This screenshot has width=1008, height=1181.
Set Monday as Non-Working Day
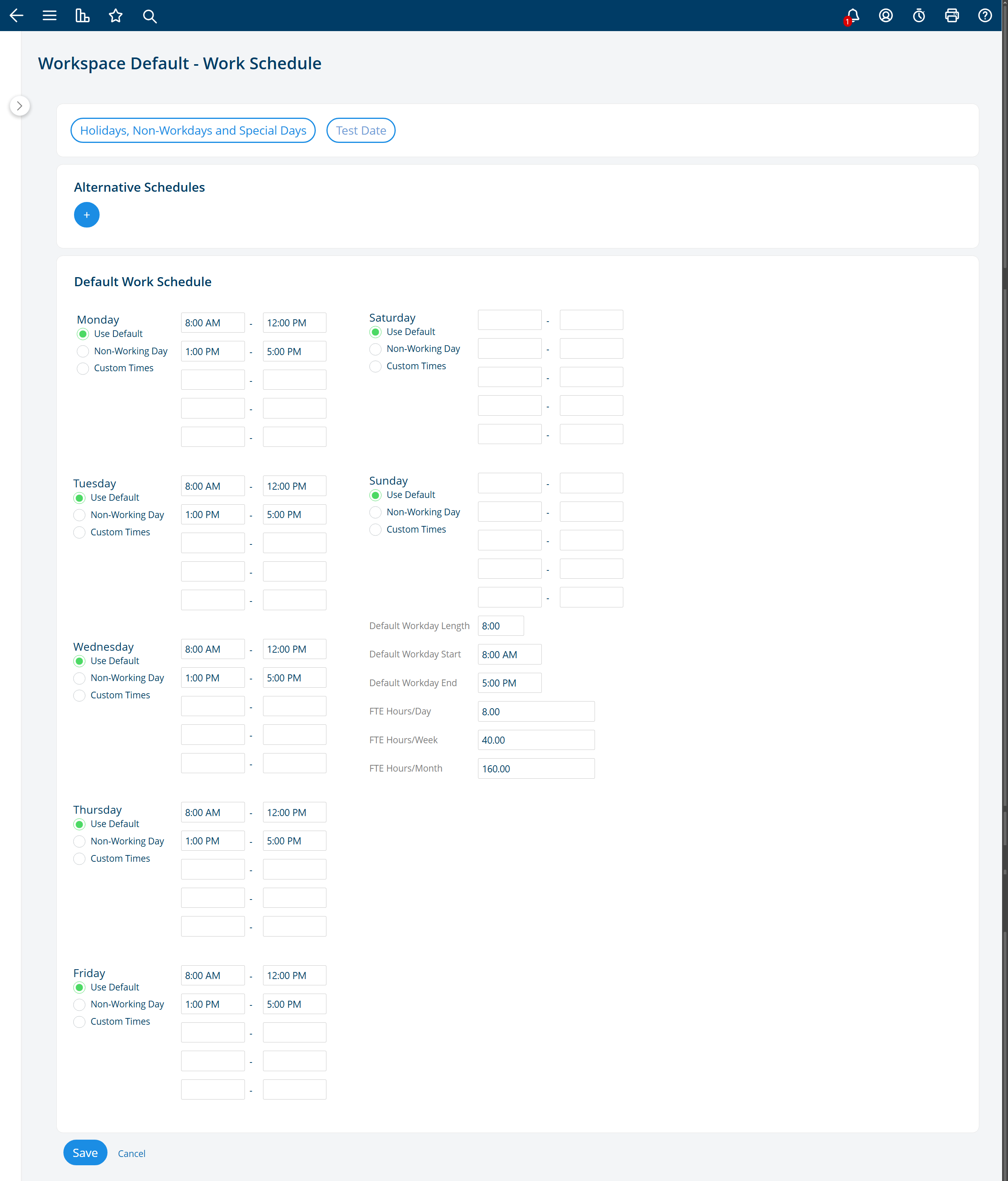(x=83, y=351)
